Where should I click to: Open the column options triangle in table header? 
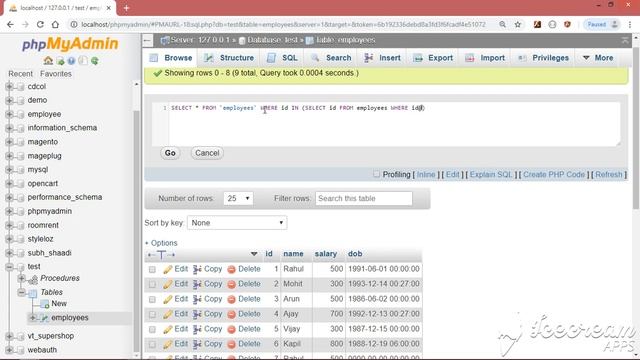click(254, 254)
